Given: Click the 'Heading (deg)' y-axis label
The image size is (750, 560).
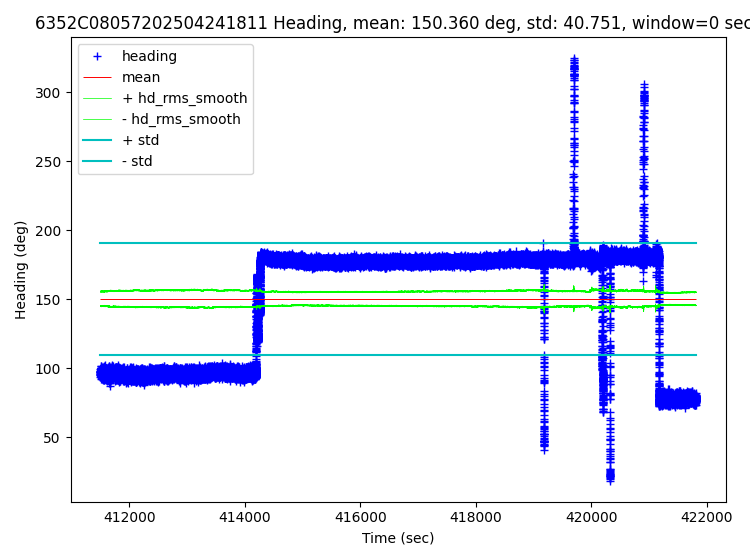Looking at the screenshot, I should pyautogui.click(x=21, y=270).
